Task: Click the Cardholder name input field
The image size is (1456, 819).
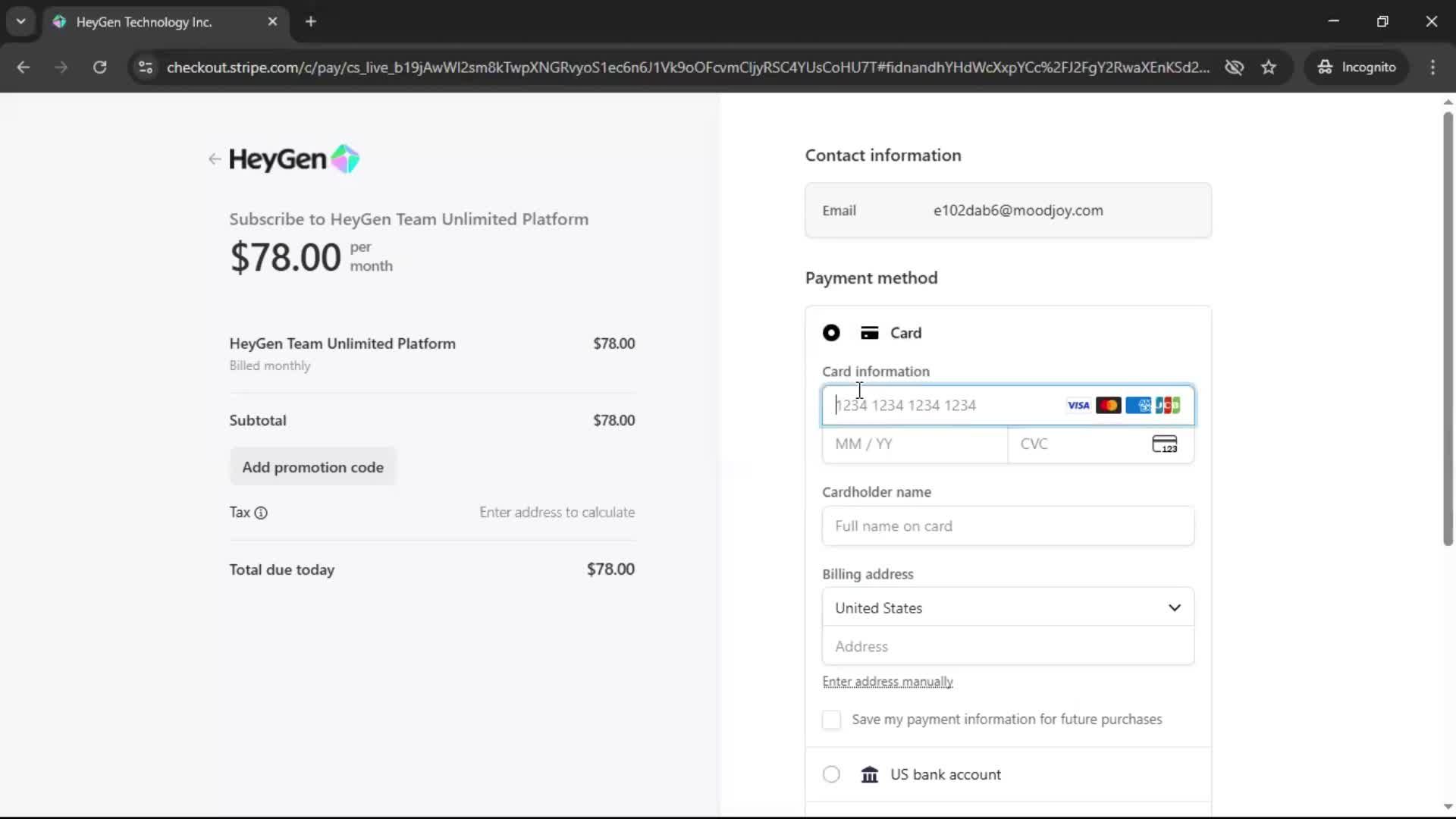Action: [1007, 526]
